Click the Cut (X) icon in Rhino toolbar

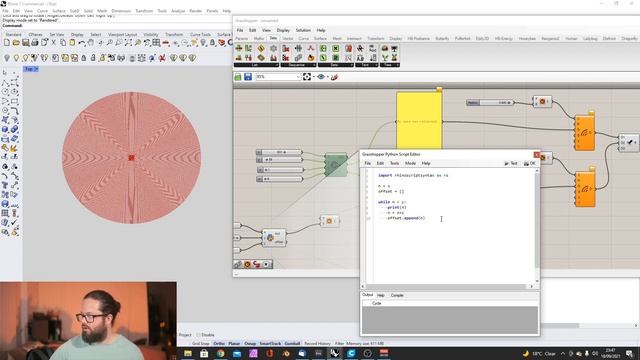(x=53, y=43)
